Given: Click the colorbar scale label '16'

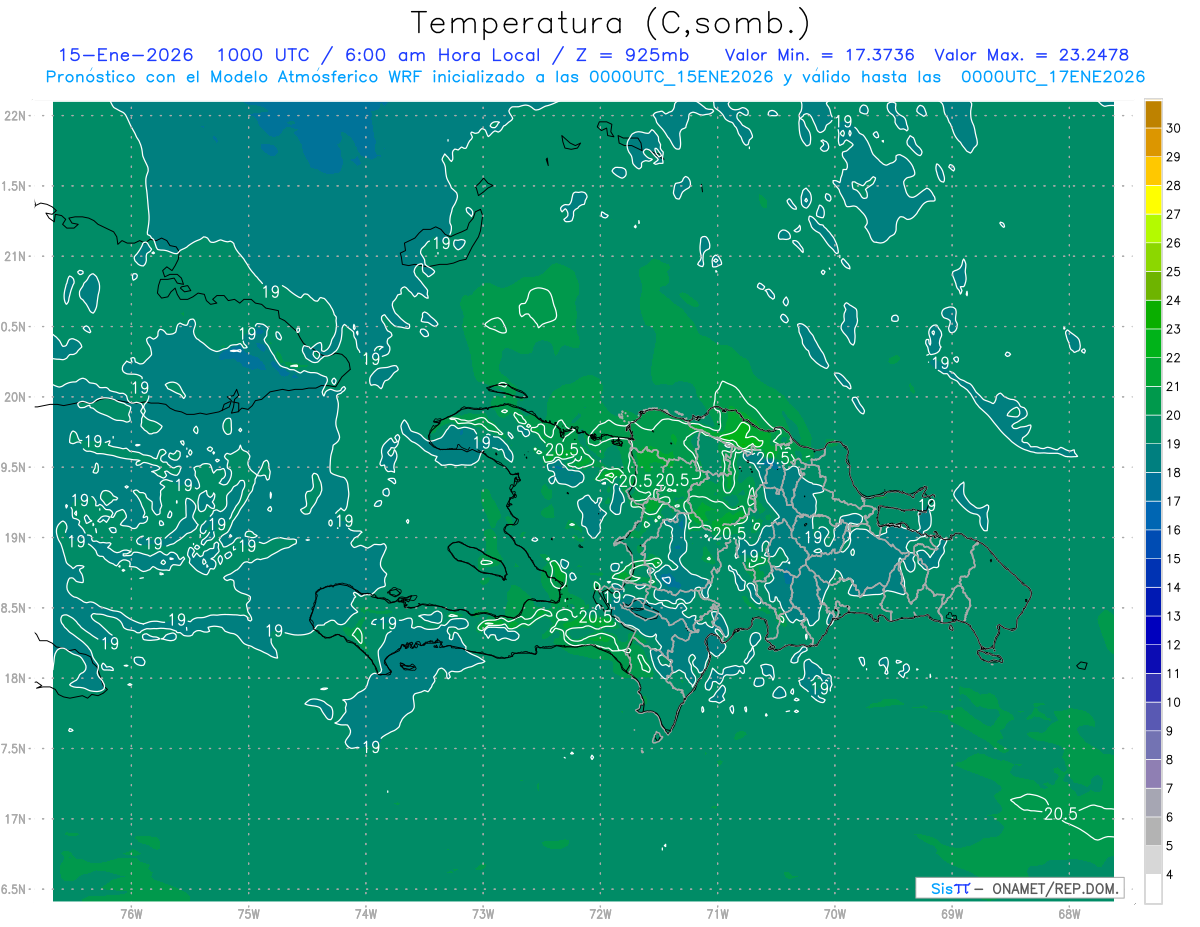Looking at the screenshot, I should [x=1174, y=529].
